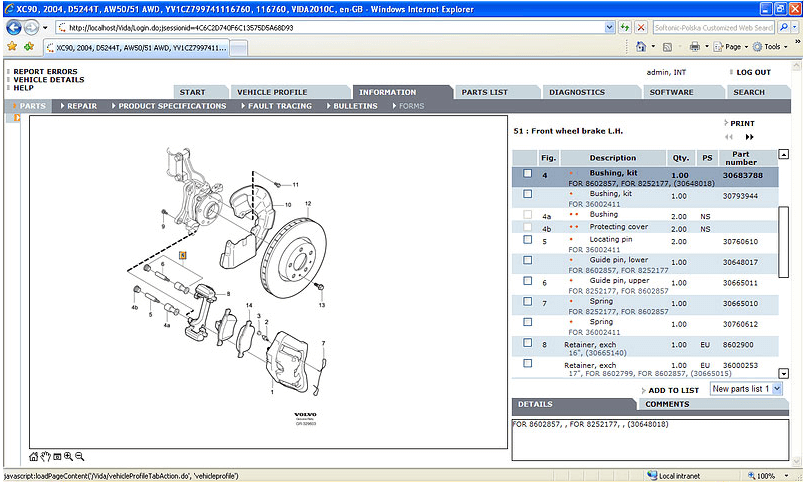
Task: Click Add to Favorites star-plus icon
Action: coord(29,46)
